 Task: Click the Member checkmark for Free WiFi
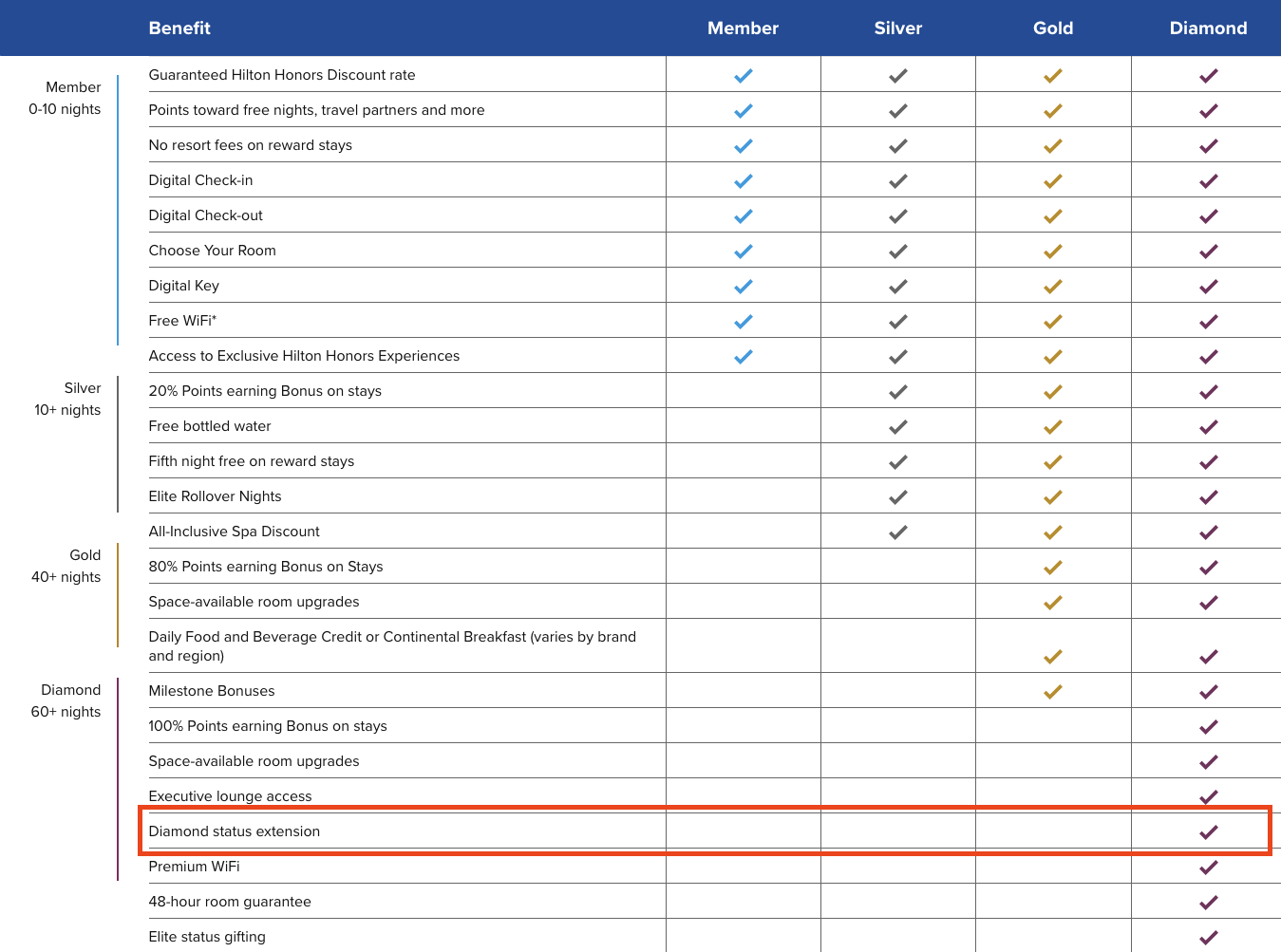(743, 322)
